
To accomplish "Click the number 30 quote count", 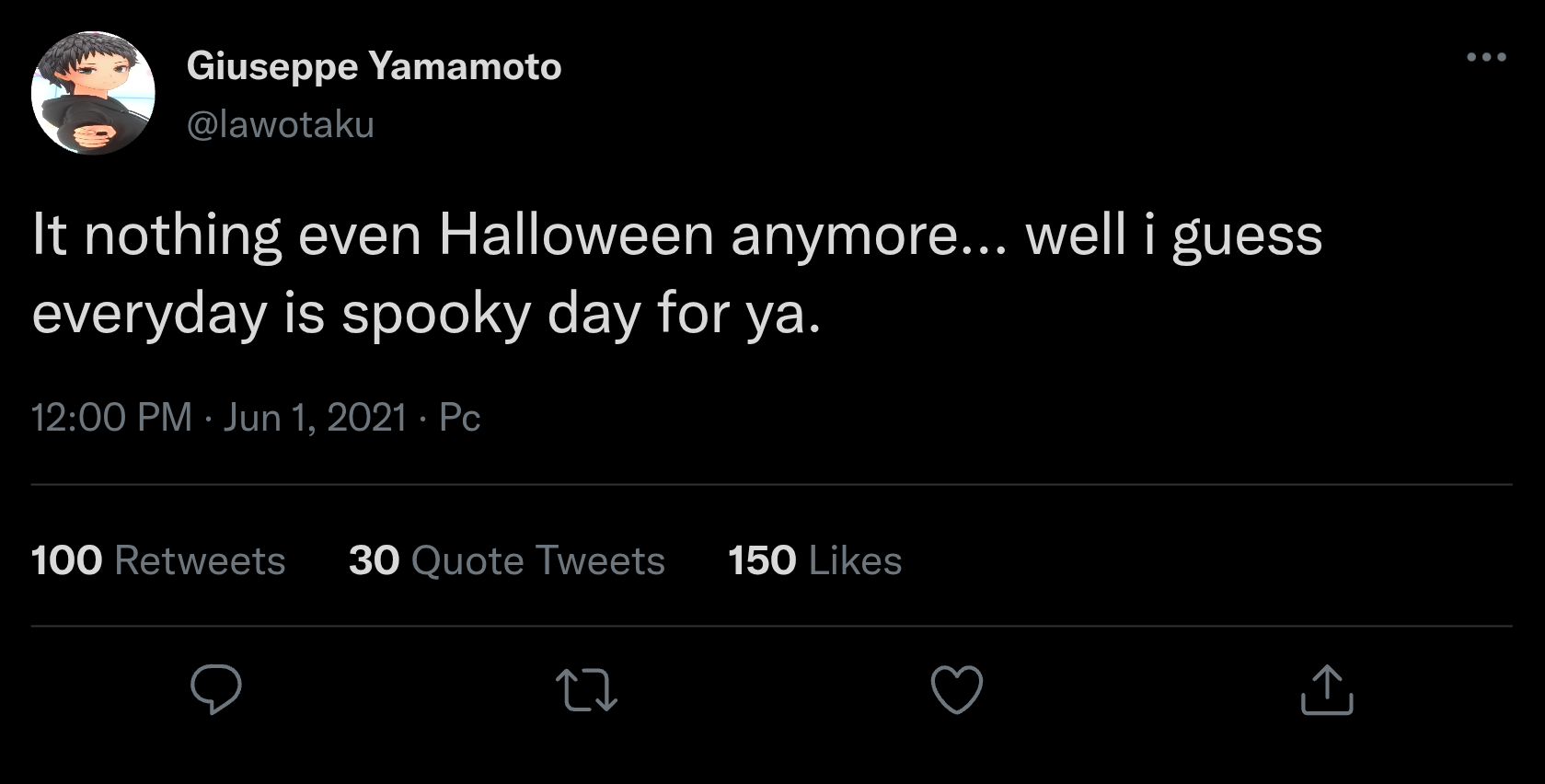I will pyautogui.click(x=374, y=560).
